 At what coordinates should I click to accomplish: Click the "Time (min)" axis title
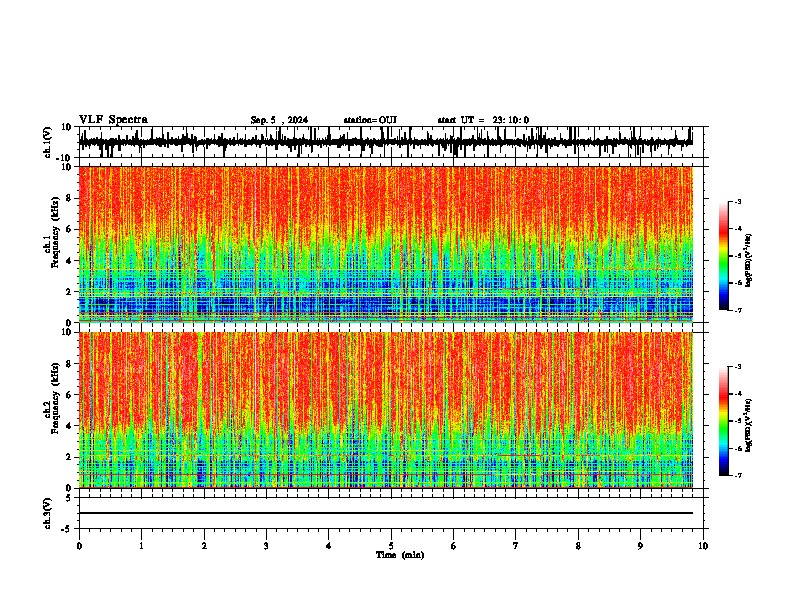click(400, 555)
